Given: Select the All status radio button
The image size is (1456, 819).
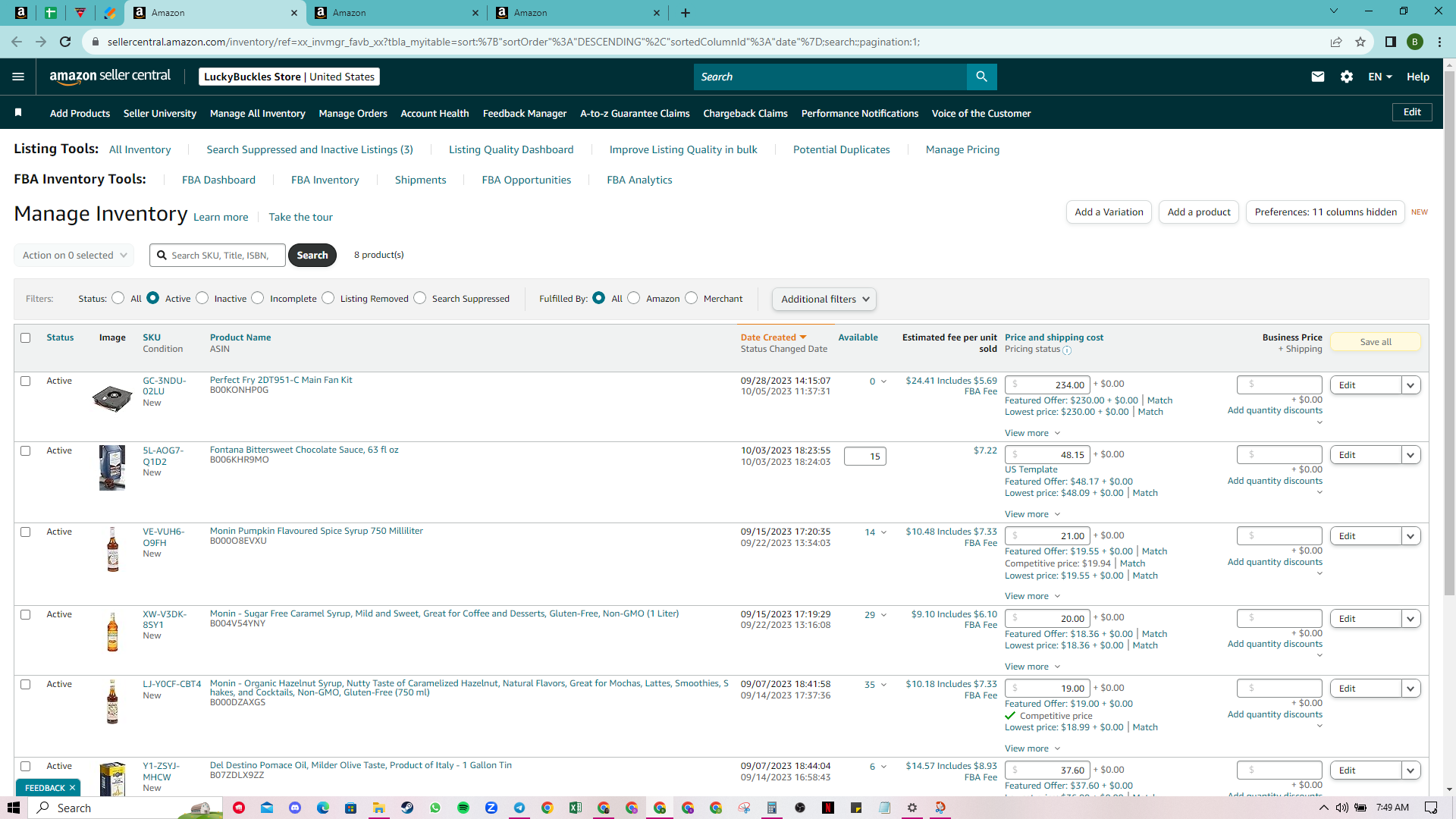Looking at the screenshot, I should 118,298.
